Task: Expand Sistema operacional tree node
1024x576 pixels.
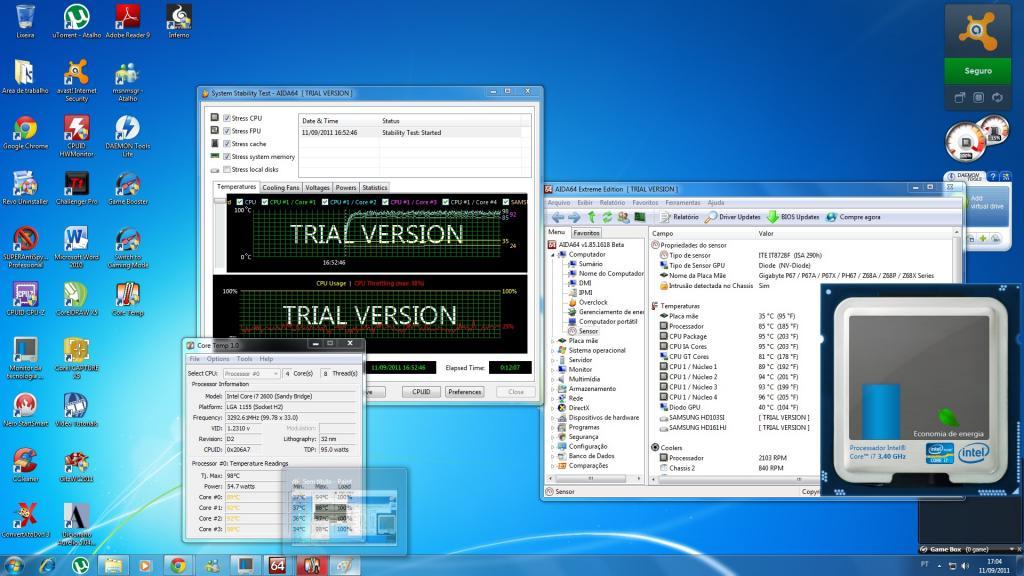Action: 553,351
